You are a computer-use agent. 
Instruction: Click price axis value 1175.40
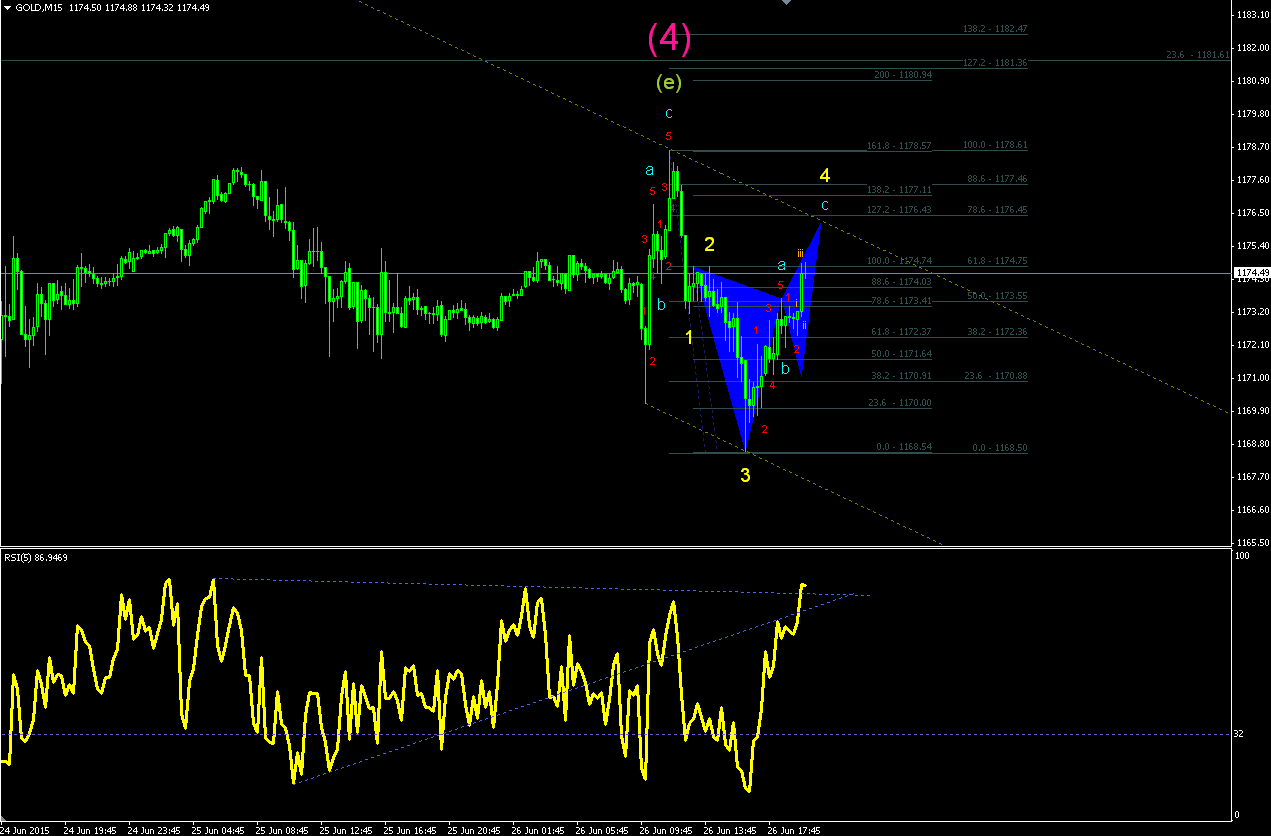[x=1252, y=246]
